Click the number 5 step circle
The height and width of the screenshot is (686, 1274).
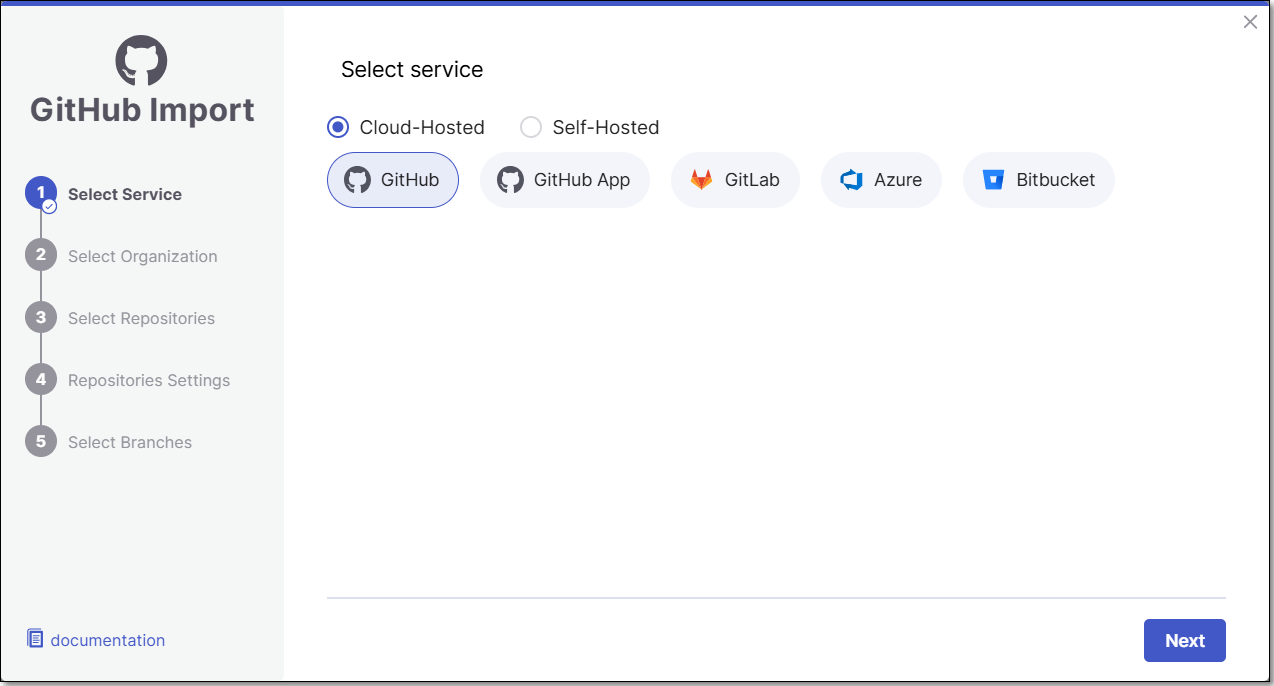point(41,441)
